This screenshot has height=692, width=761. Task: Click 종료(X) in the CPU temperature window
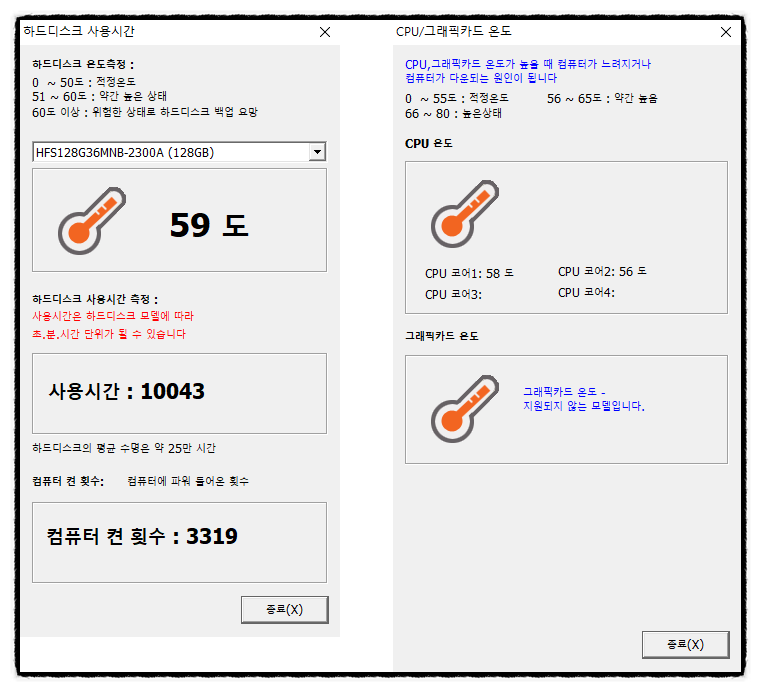[x=685, y=644]
